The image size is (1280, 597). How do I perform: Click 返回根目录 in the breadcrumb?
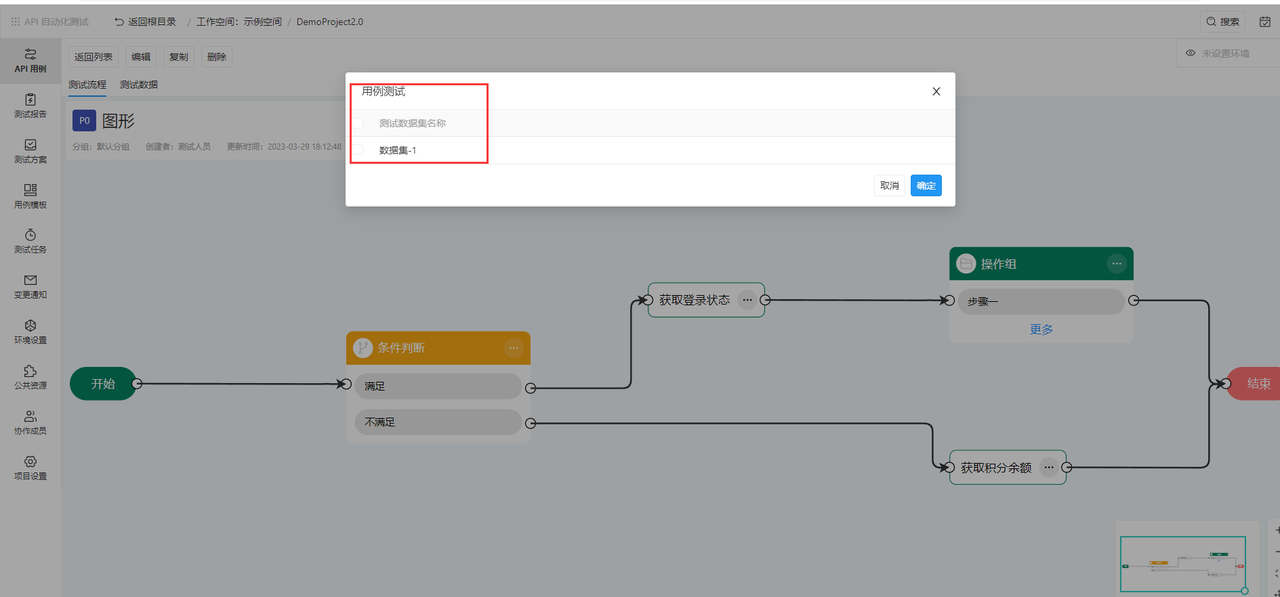point(146,21)
